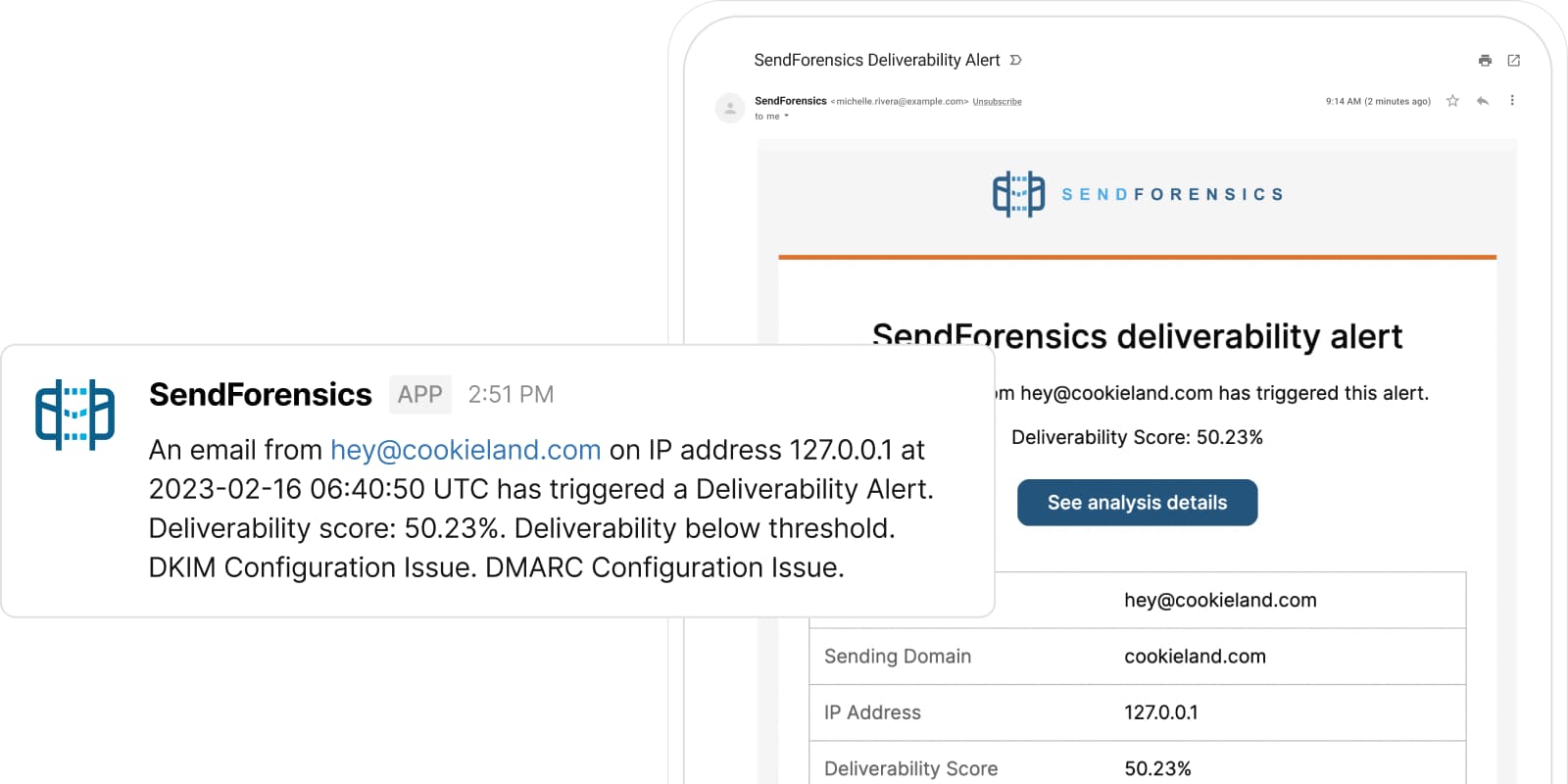Click the importance marker beside subject

point(1016,61)
